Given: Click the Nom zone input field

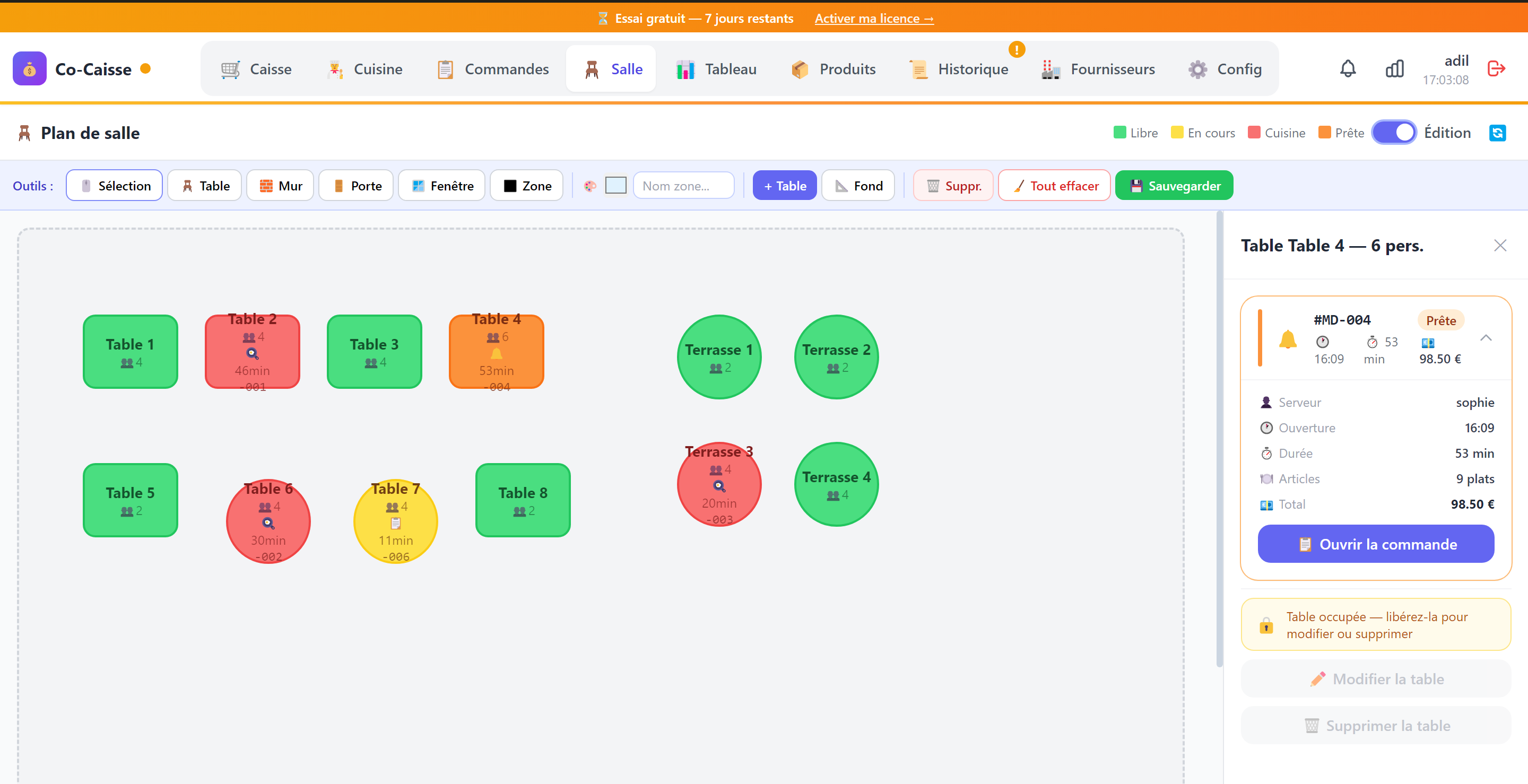Looking at the screenshot, I should (x=683, y=186).
